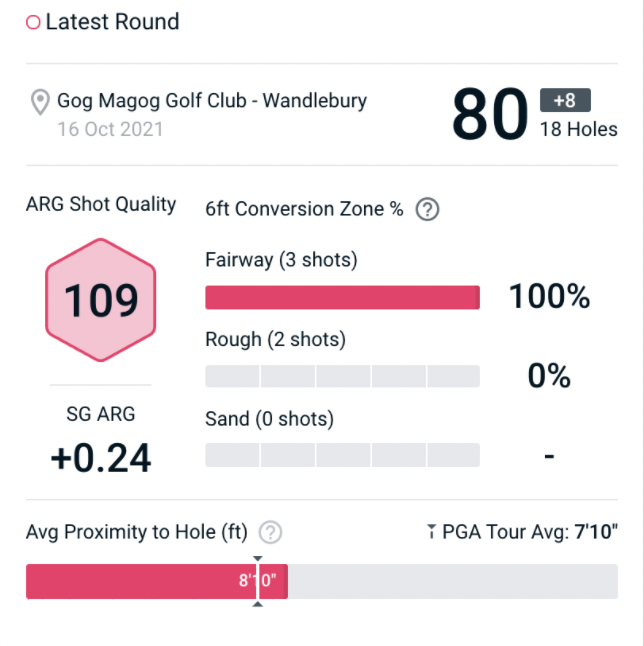
Task: Click the proximity bar's 8'10" marker
Action: 258,581
